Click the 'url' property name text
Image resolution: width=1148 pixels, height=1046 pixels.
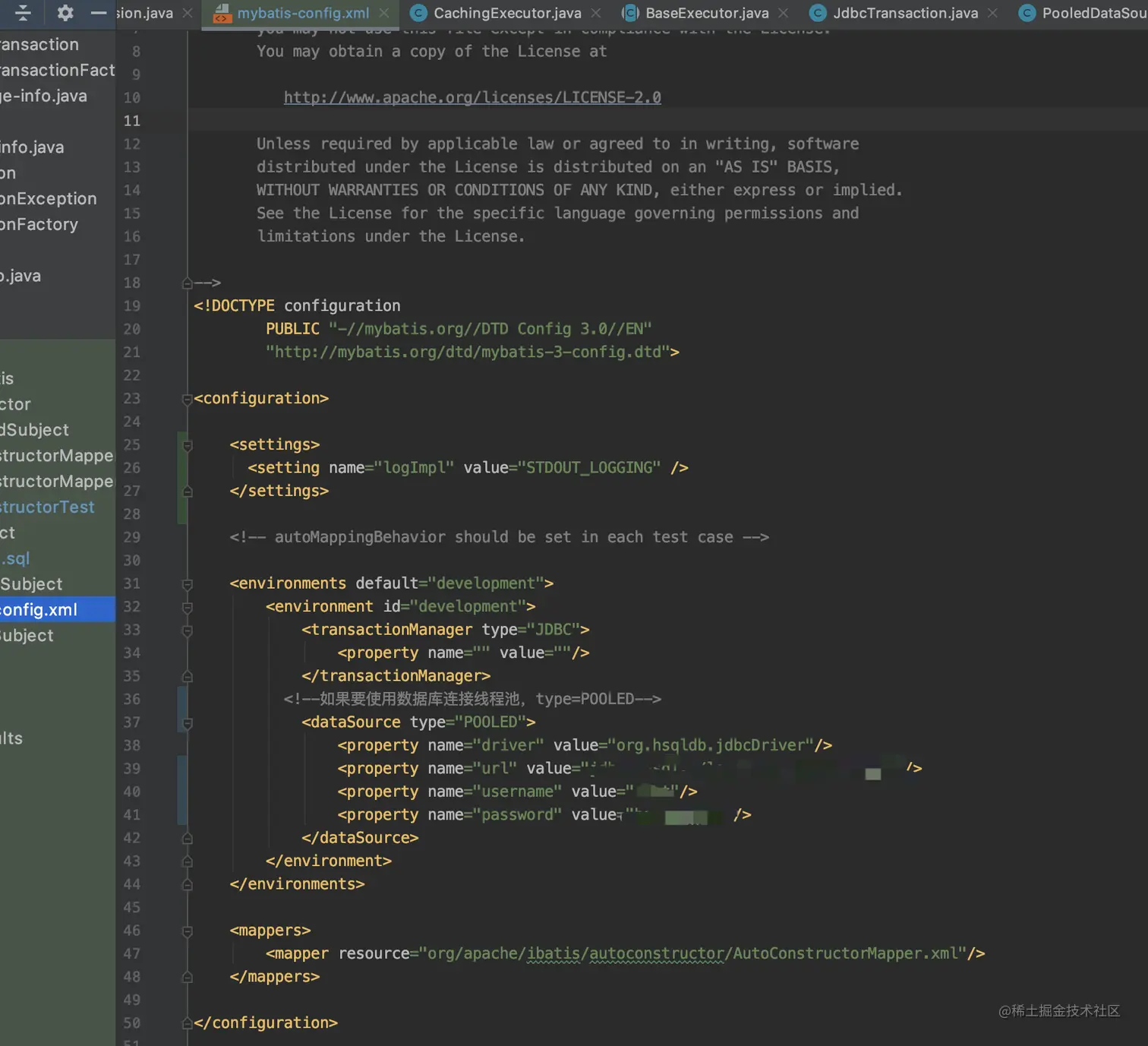[x=495, y=769]
